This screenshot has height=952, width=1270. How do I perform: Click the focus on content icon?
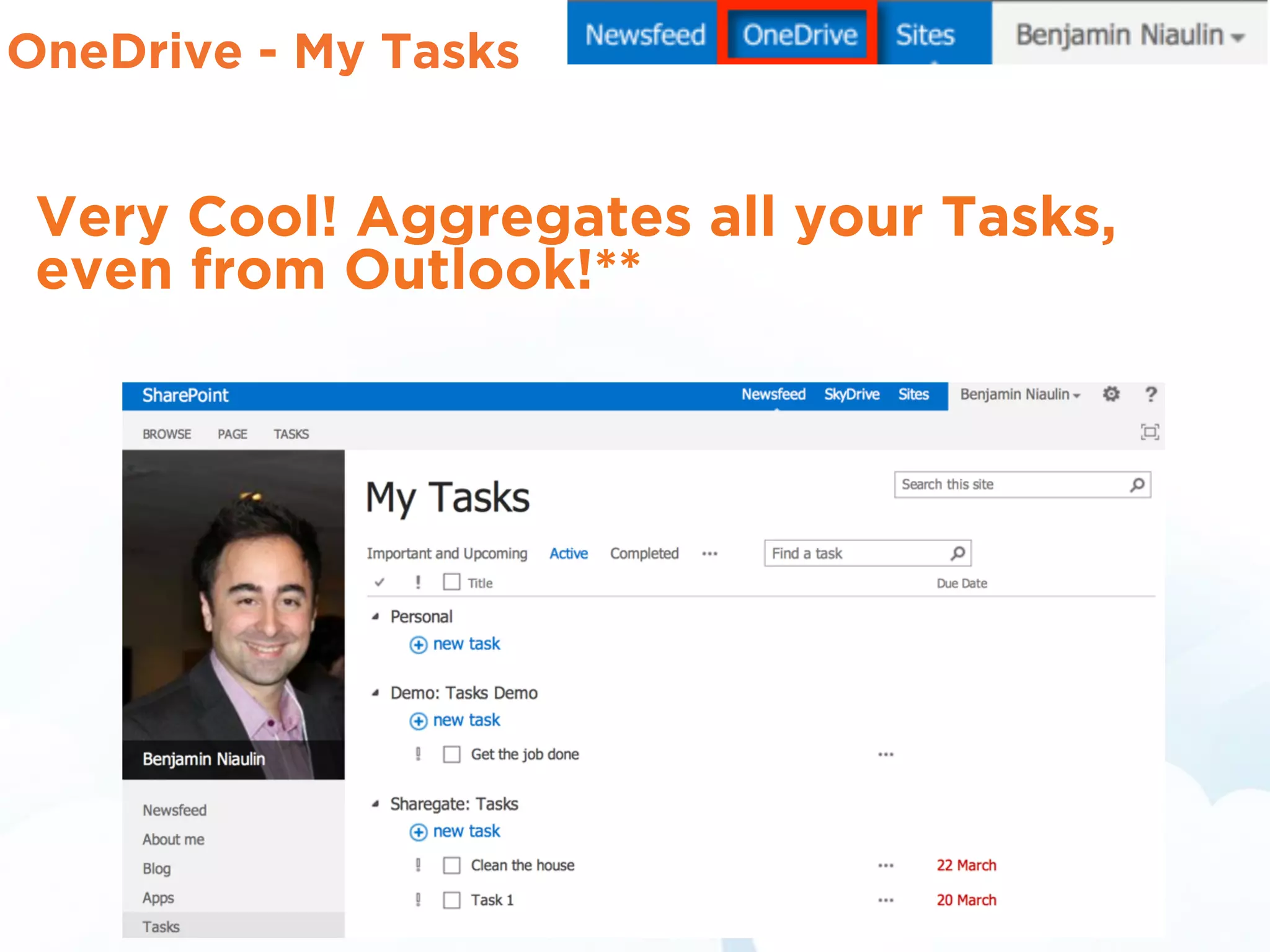coord(1150,431)
